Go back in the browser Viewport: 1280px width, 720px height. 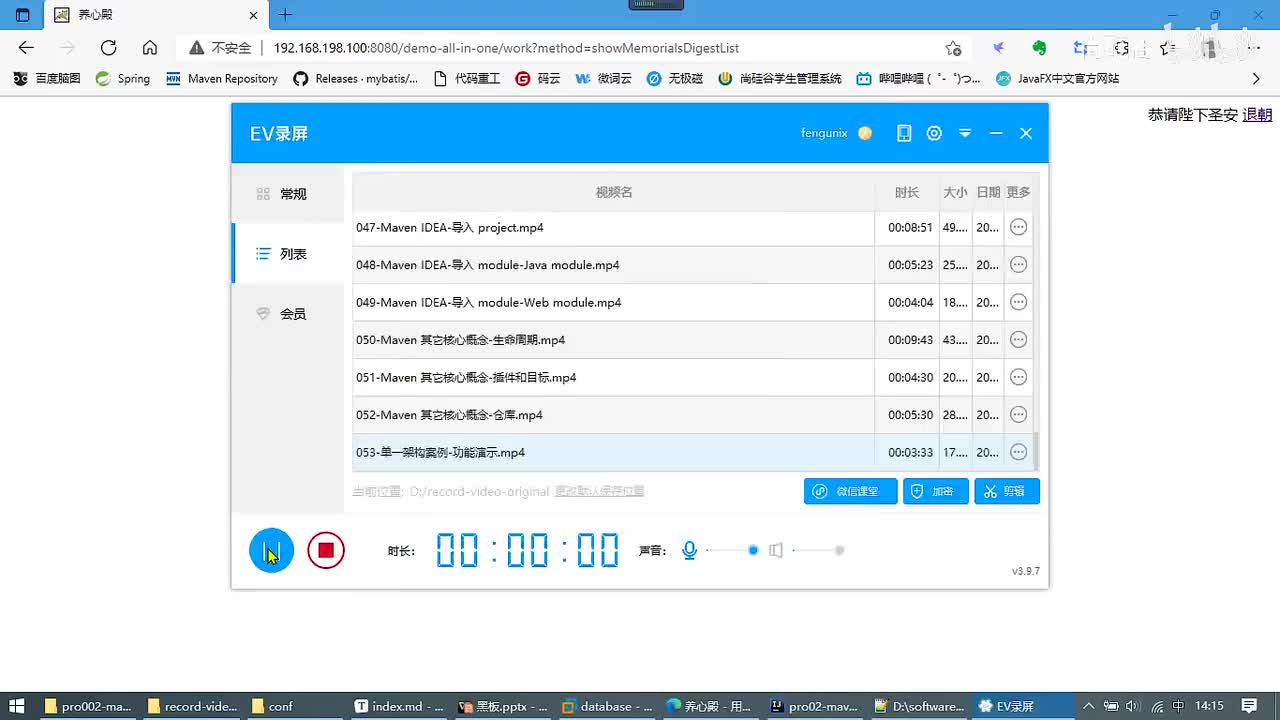[x=26, y=48]
